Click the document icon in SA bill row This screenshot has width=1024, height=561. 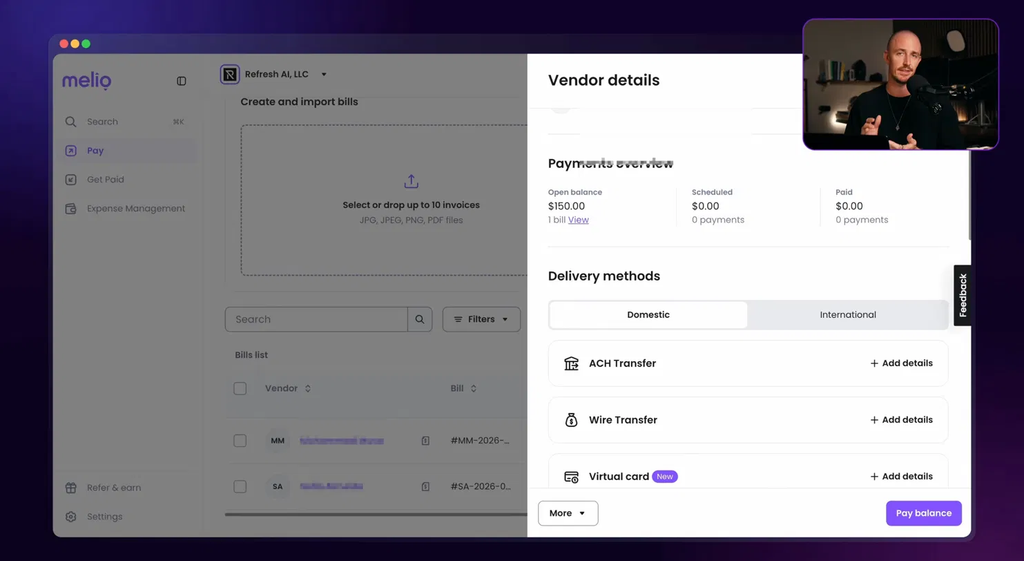425,487
